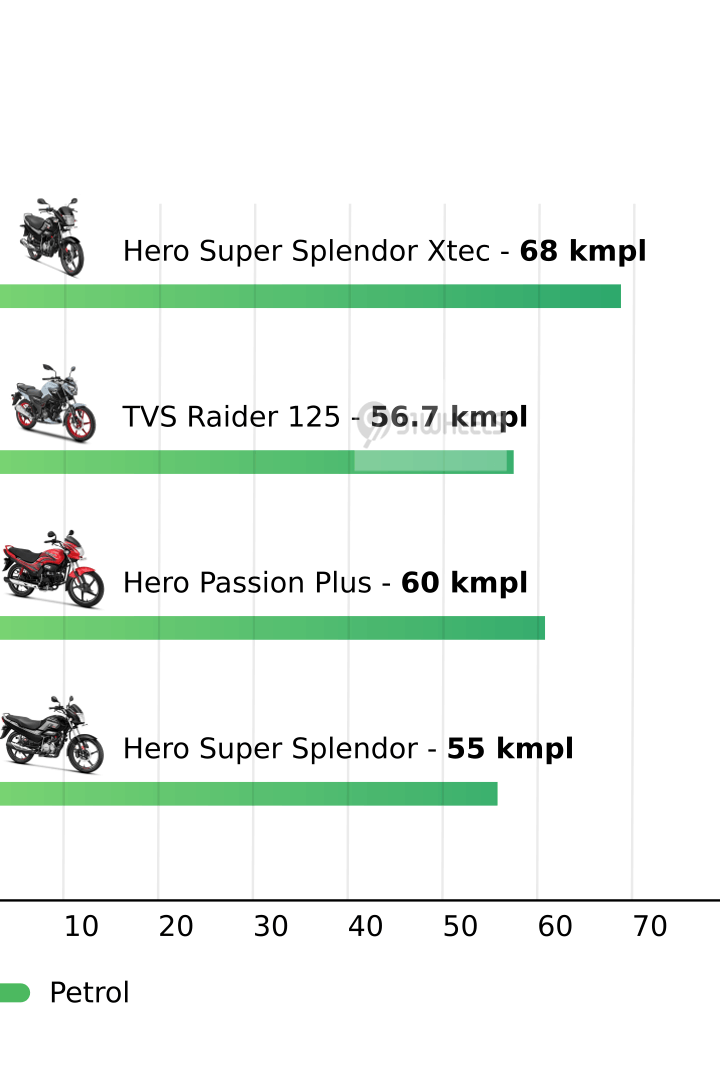Click the green Petrol legend swatch

[x=14, y=993]
